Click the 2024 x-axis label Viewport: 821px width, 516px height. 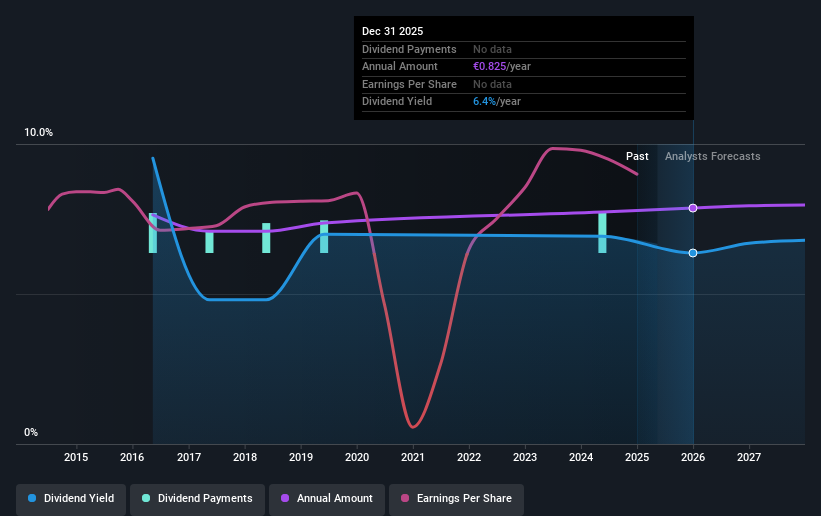tap(581, 457)
